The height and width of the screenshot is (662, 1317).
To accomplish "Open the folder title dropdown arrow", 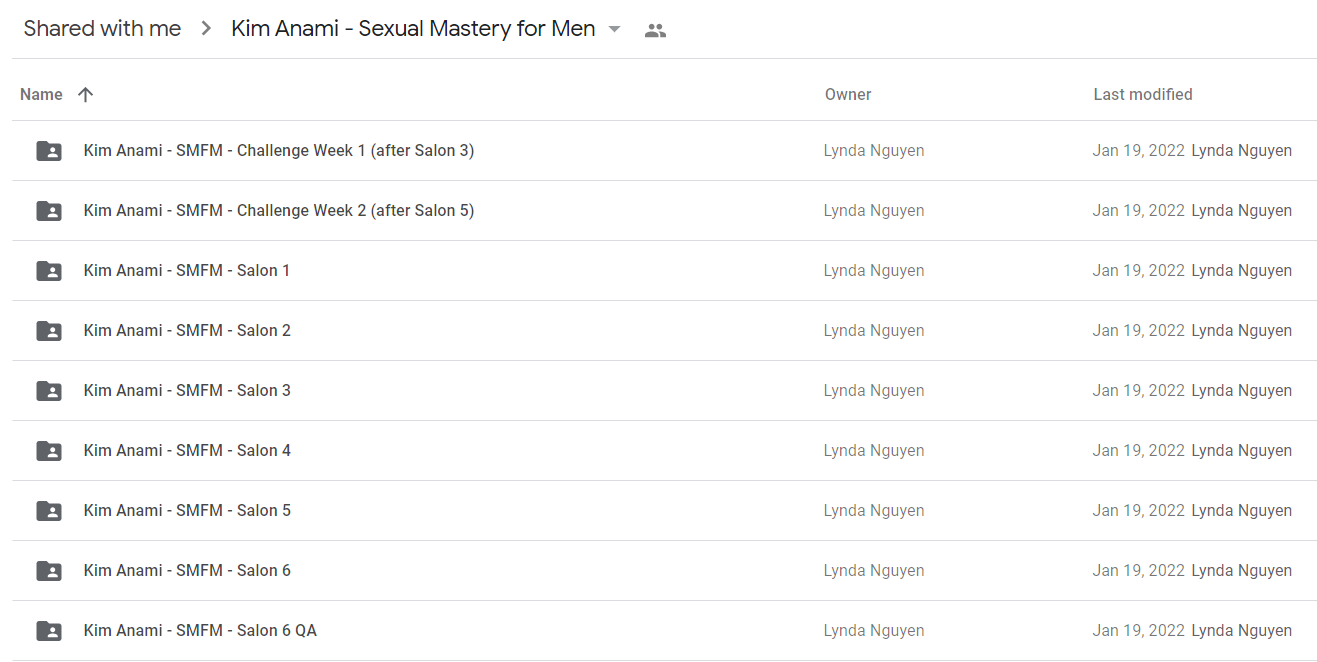I will click(x=614, y=29).
